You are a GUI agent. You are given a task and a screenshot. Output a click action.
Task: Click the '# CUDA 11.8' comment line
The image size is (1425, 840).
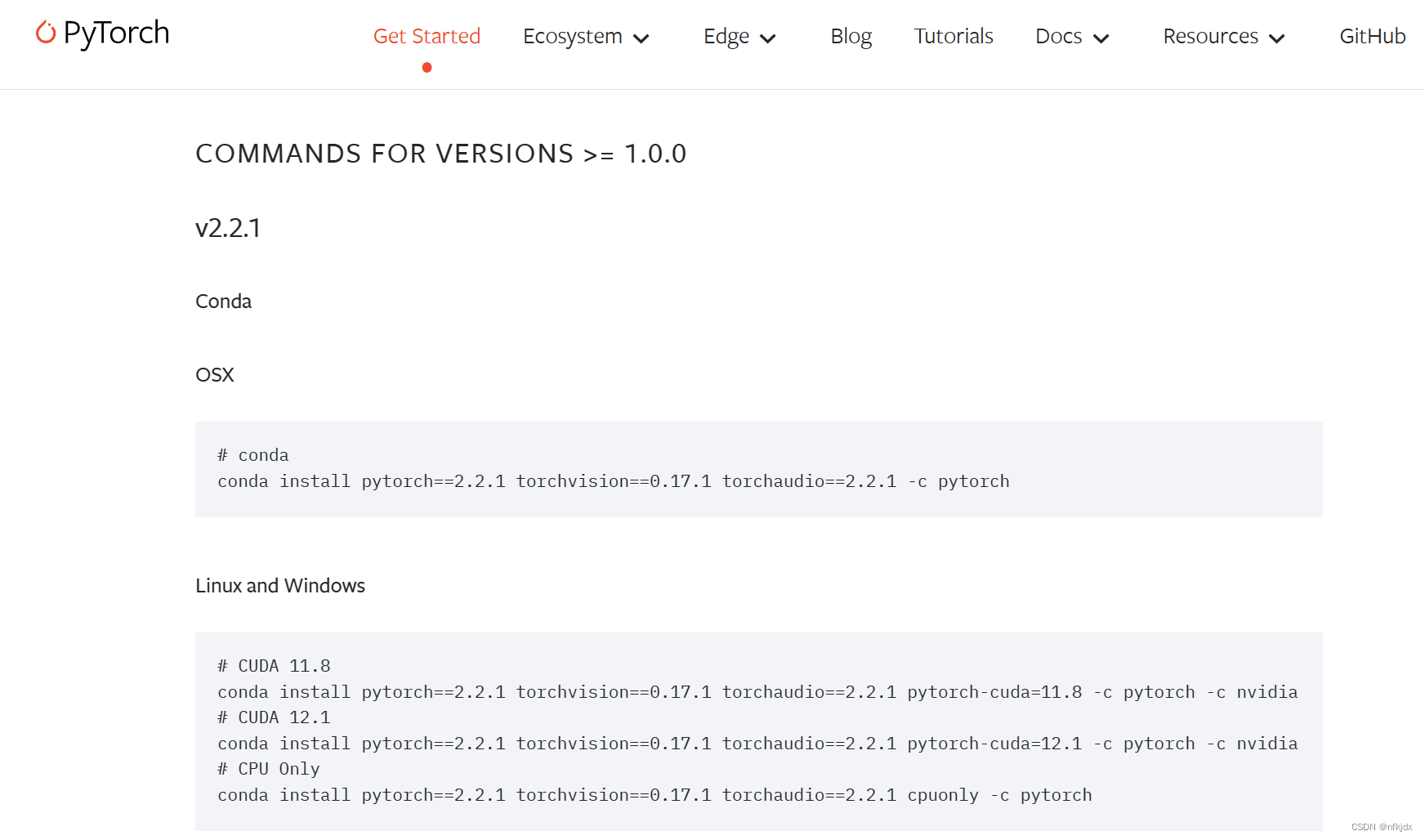pos(274,666)
